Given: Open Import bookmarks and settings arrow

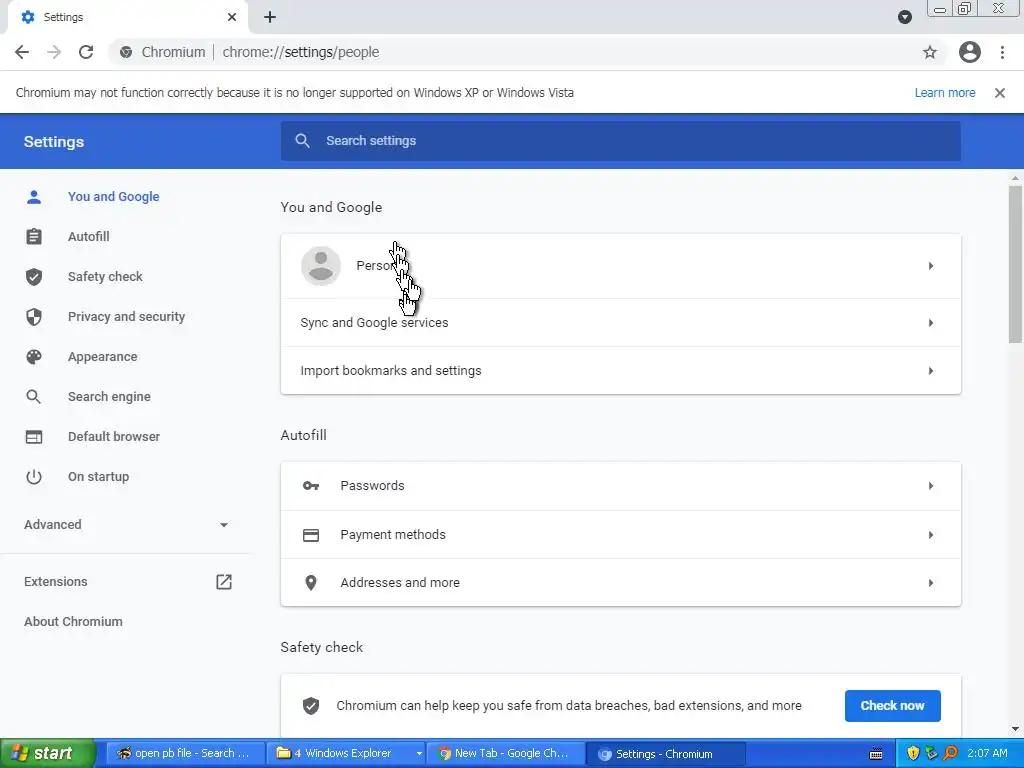Looking at the screenshot, I should 931,371.
